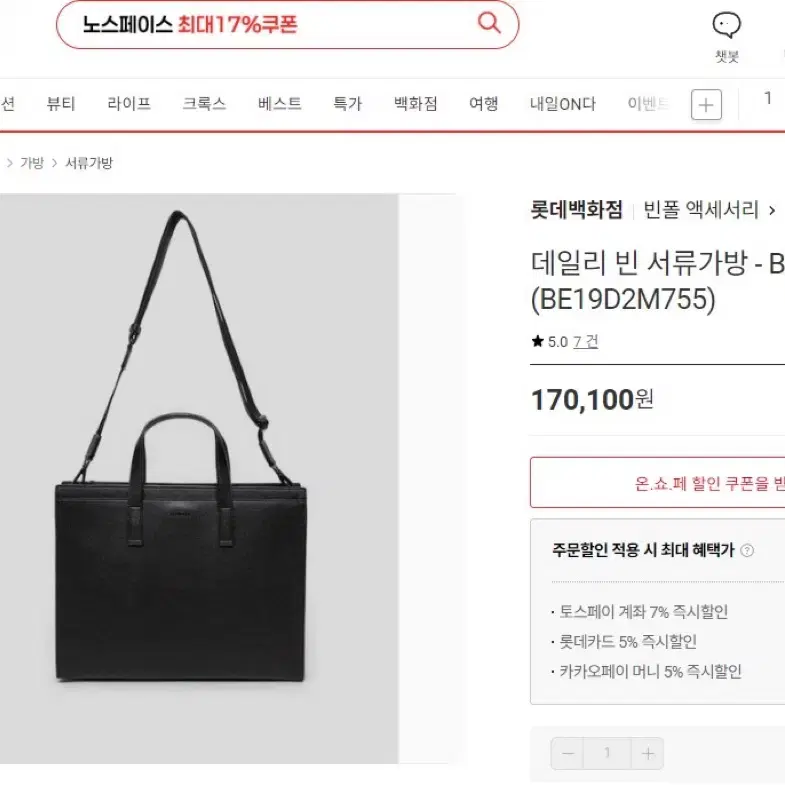Click the breadcrumb arrow before 가방
This screenshot has width=785, height=785.
pyautogui.click(x=9, y=163)
